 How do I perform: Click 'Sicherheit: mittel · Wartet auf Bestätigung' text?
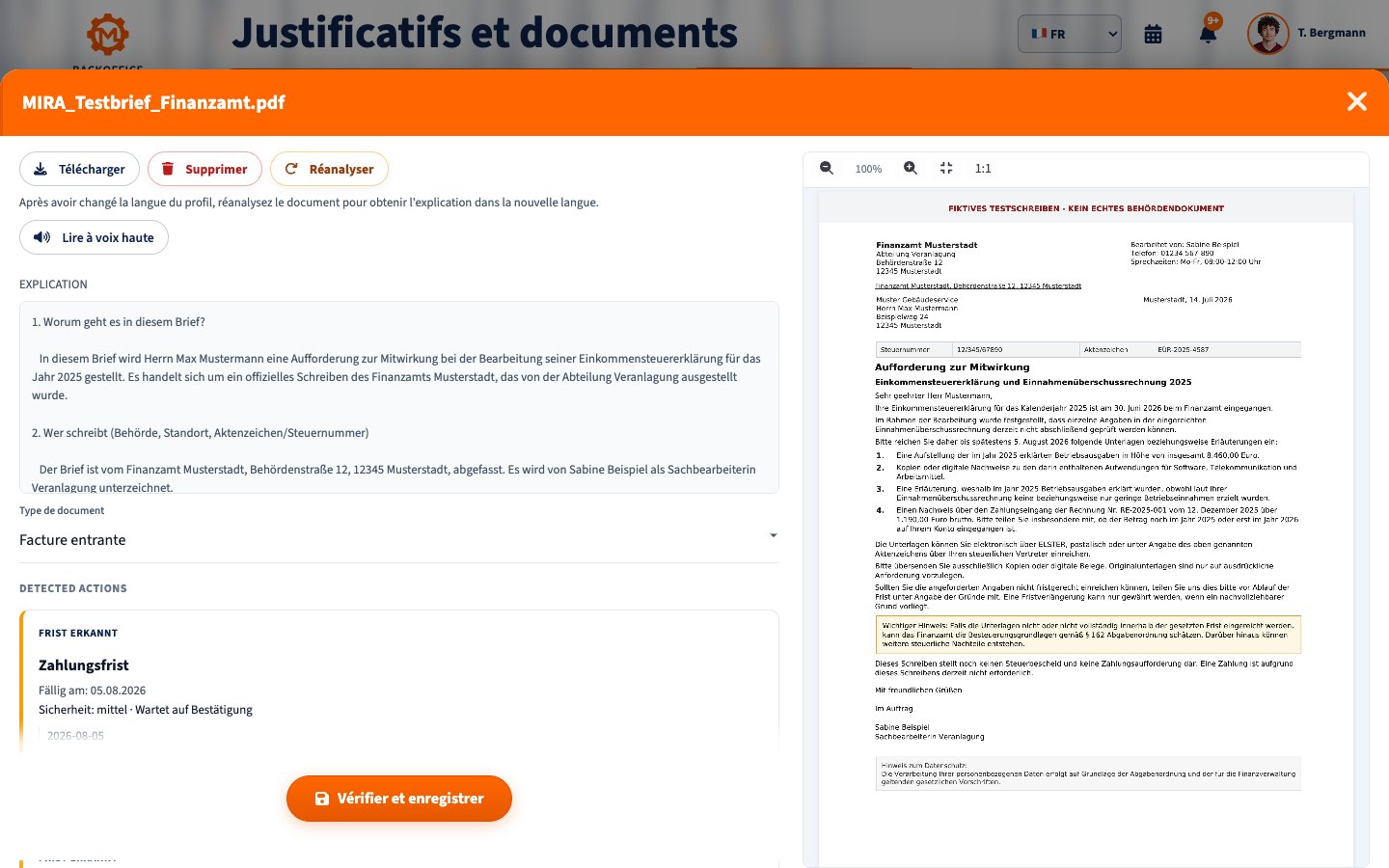click(146, 710)
